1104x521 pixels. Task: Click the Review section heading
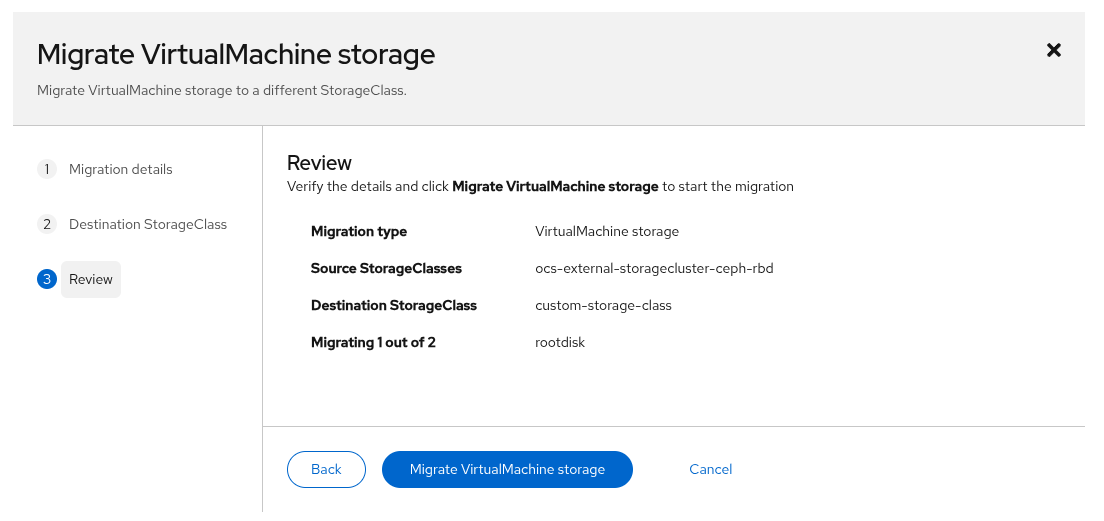pos(319,163)
